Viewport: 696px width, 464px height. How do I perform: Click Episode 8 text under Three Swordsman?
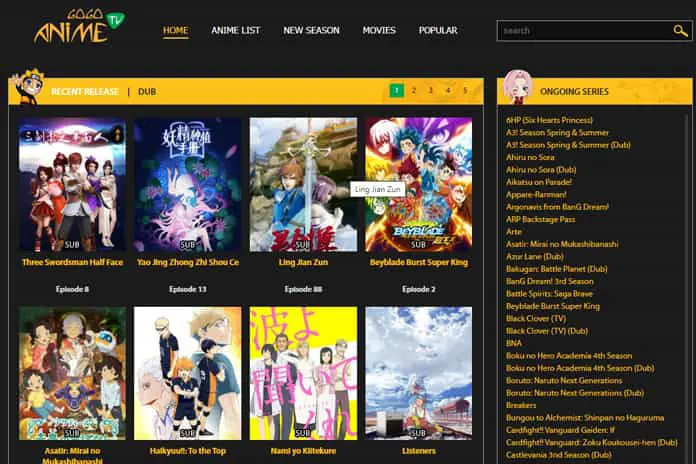point(72,290)
